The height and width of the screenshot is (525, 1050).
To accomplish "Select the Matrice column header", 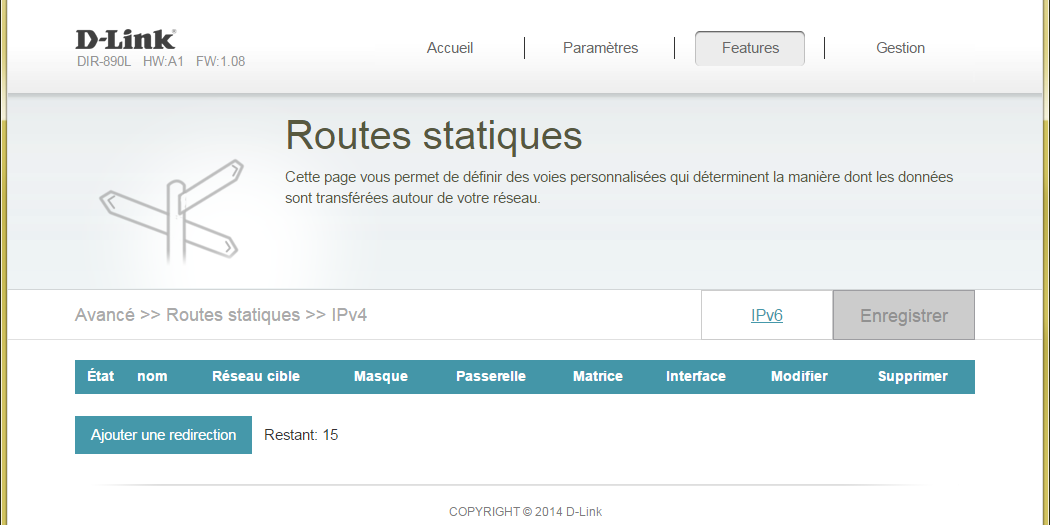I will 598,377.
